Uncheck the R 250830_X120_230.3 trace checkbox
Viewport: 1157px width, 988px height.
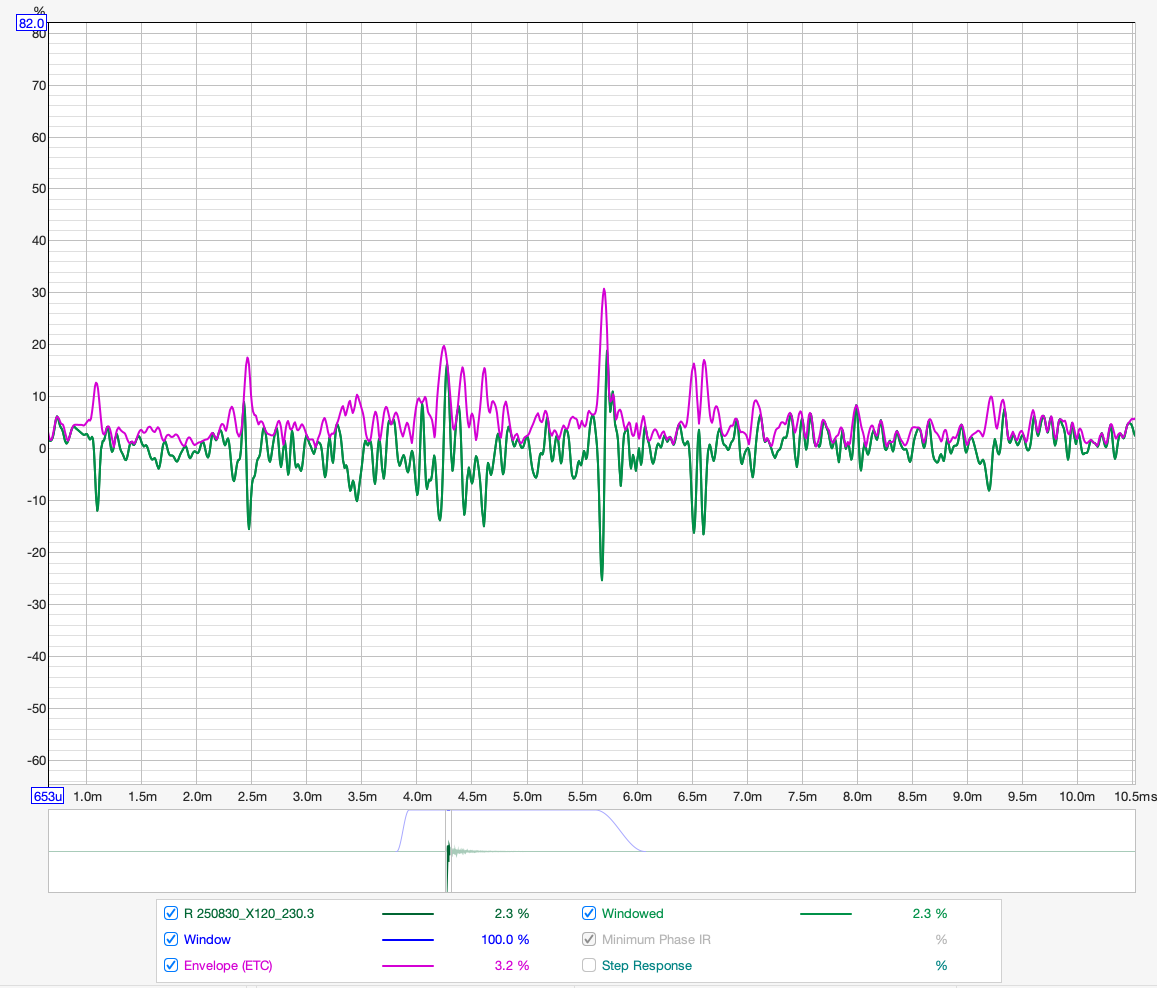(x=171, y=913)
